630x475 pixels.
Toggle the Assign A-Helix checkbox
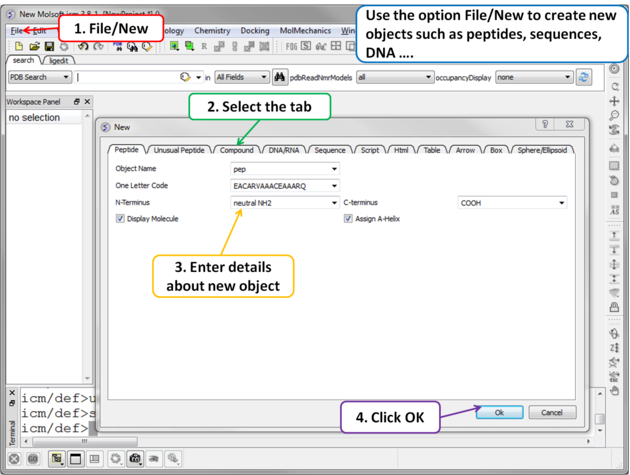[348, 219]
